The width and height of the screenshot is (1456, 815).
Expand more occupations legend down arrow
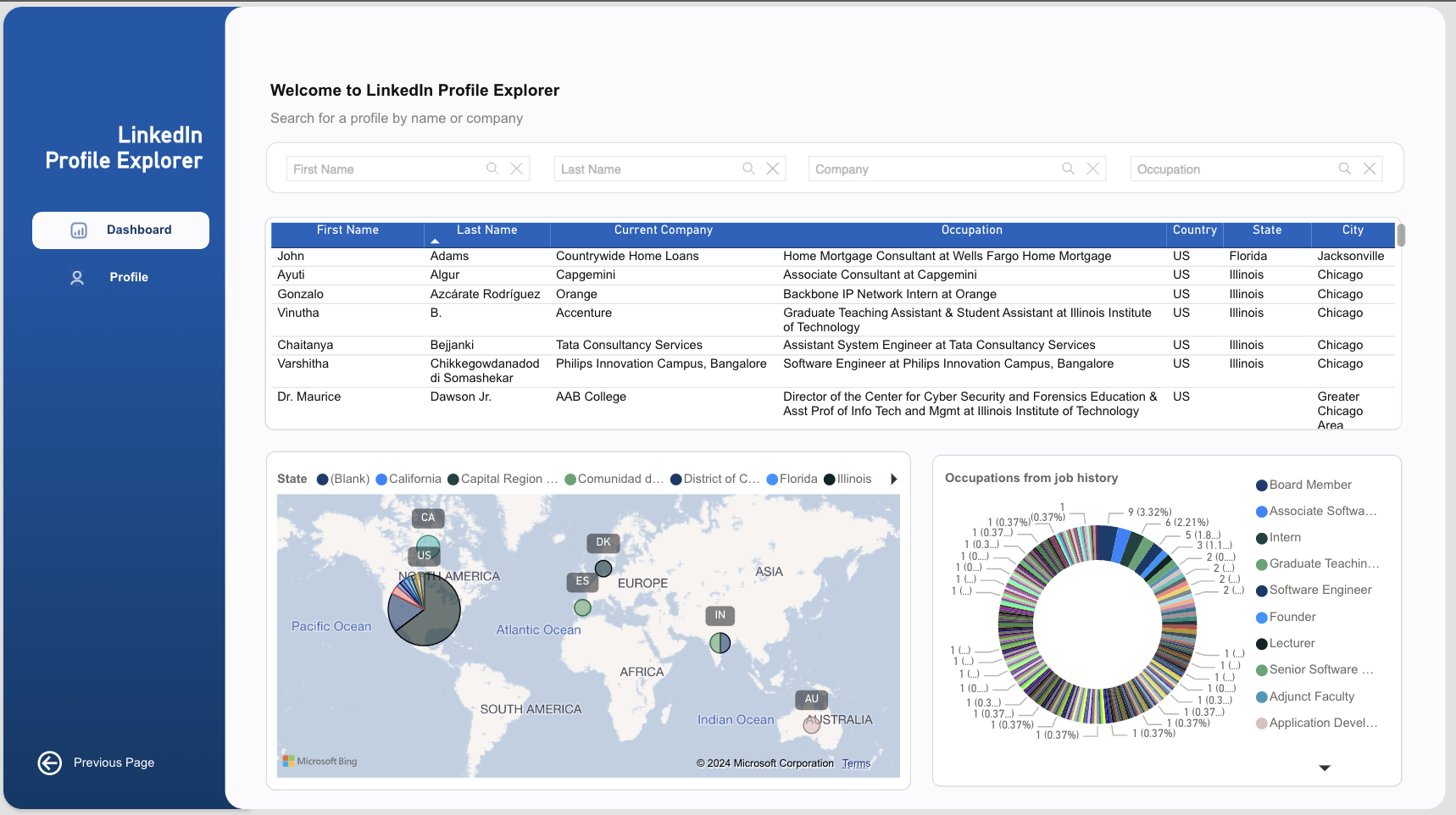1325,768
